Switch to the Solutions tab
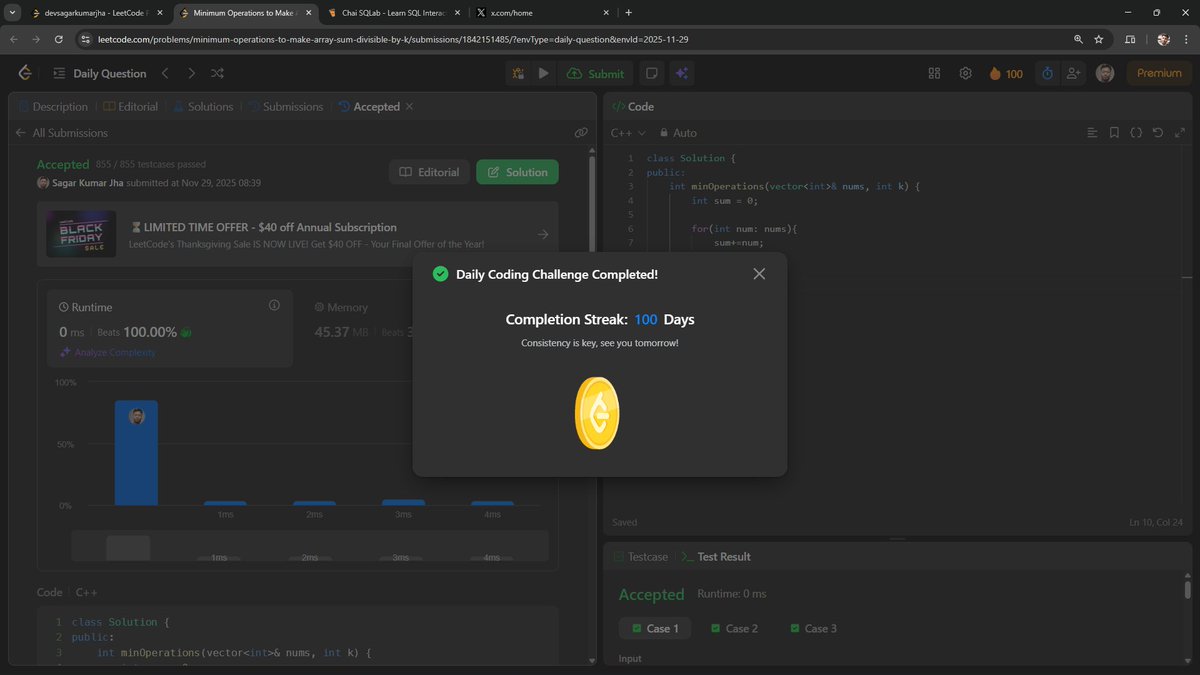The height and width of the screenshot is (675, 1200). 202,106
